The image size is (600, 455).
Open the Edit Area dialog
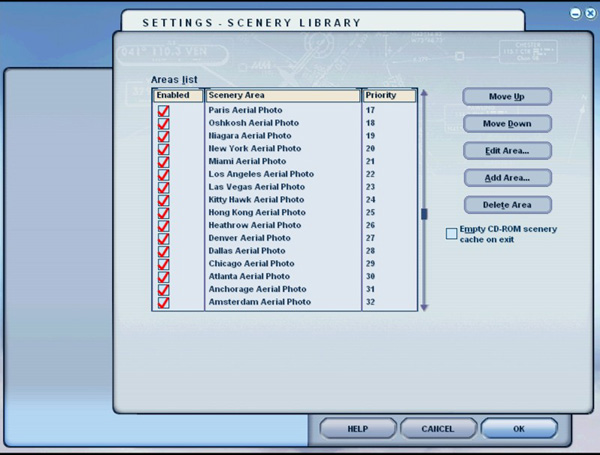point(507,151)
